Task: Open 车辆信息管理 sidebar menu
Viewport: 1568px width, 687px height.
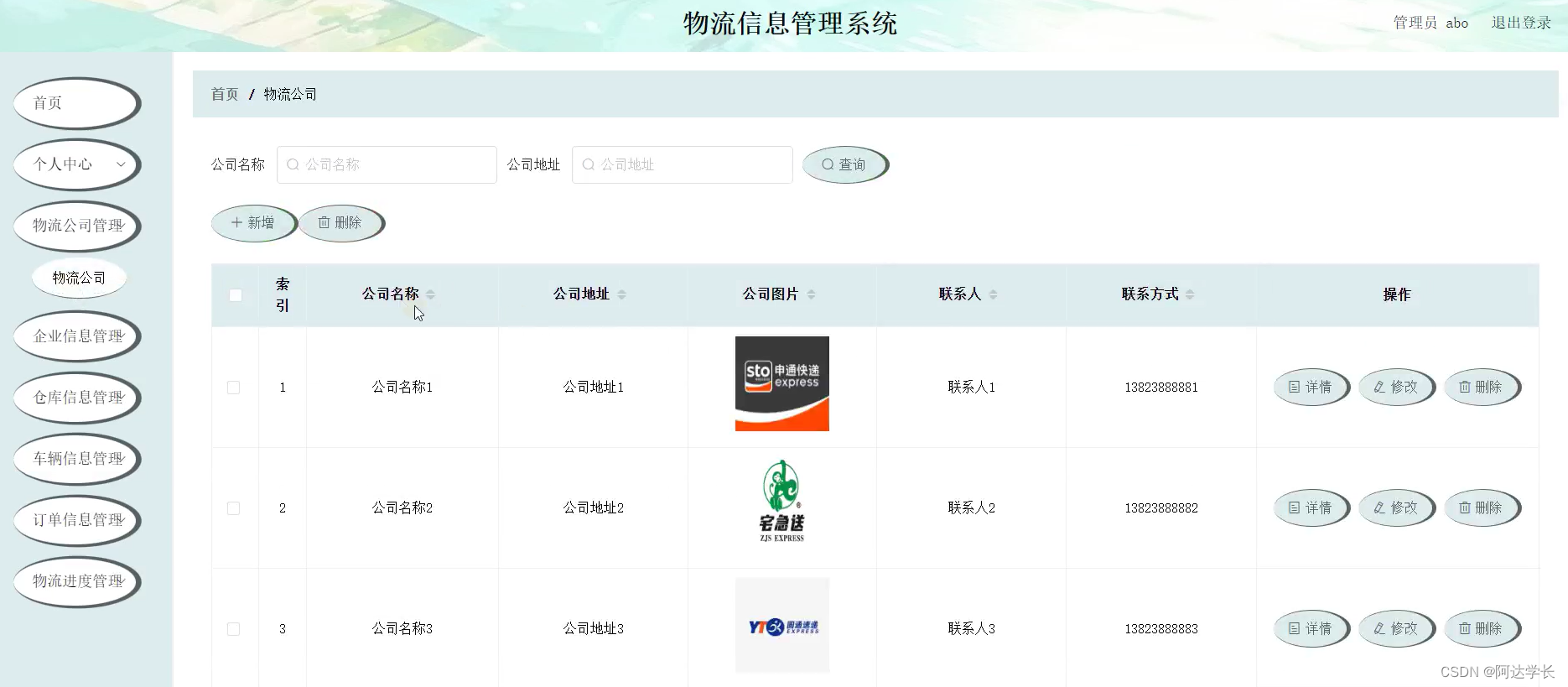Action: coord(76,459)
